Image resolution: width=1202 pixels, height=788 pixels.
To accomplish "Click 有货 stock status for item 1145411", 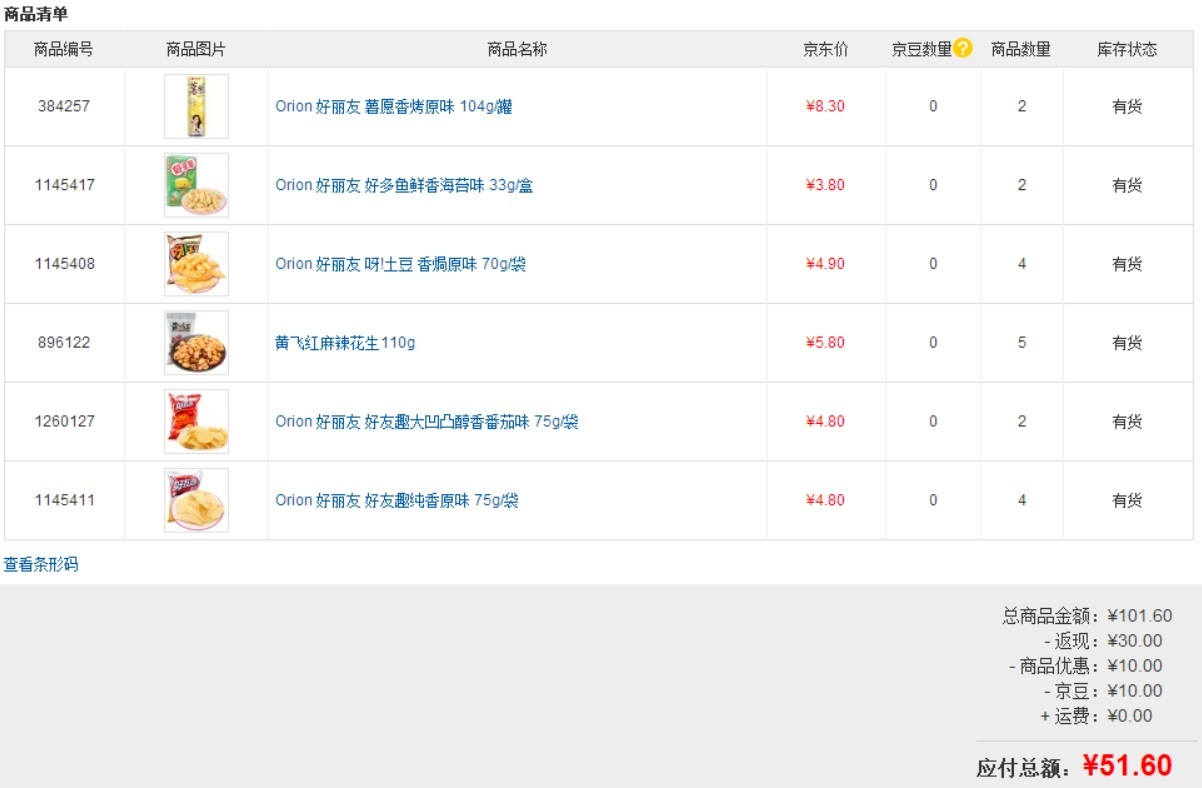I will [1127, 500].
